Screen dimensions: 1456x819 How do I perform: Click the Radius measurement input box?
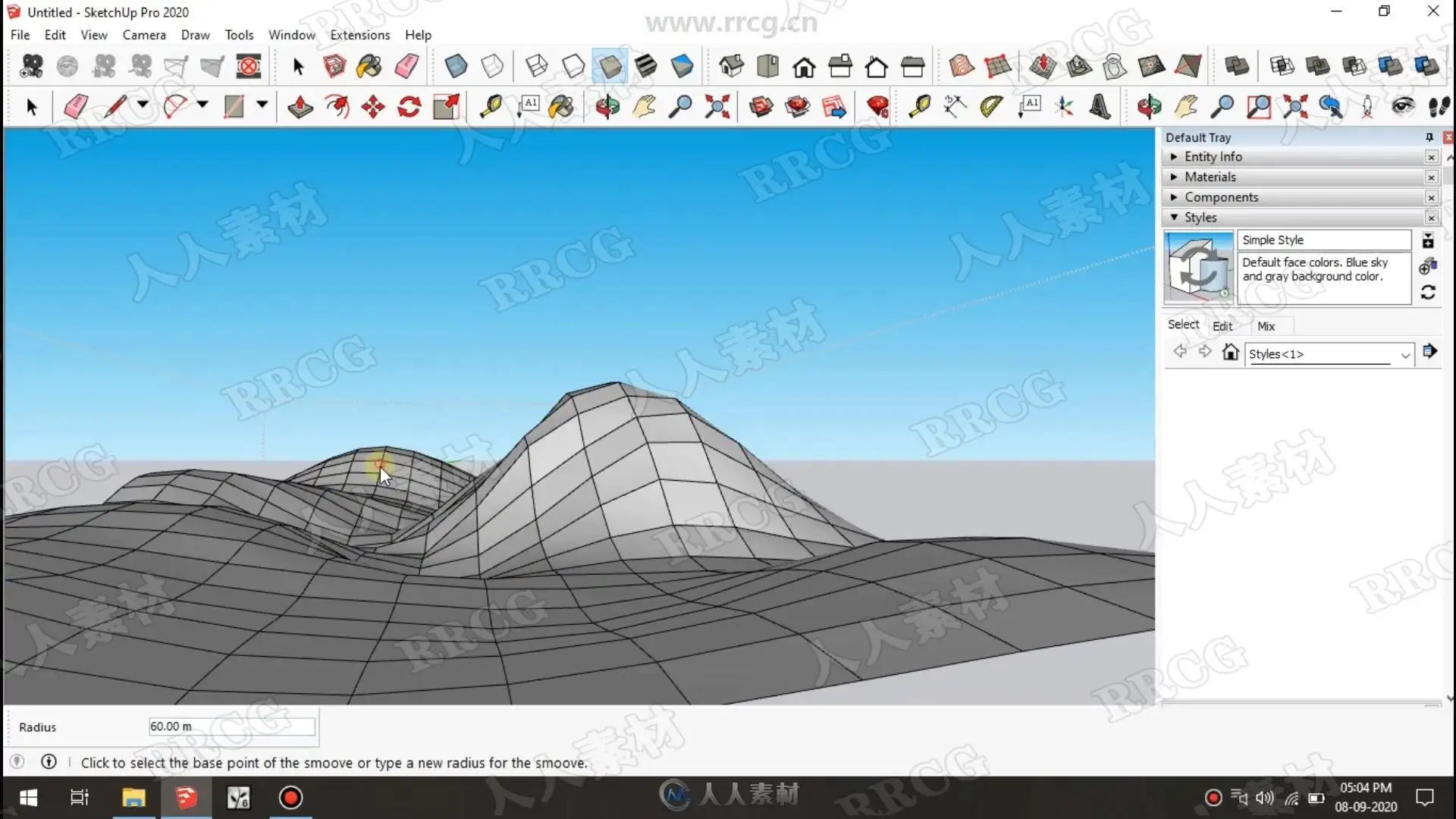(x=231, y=726)
